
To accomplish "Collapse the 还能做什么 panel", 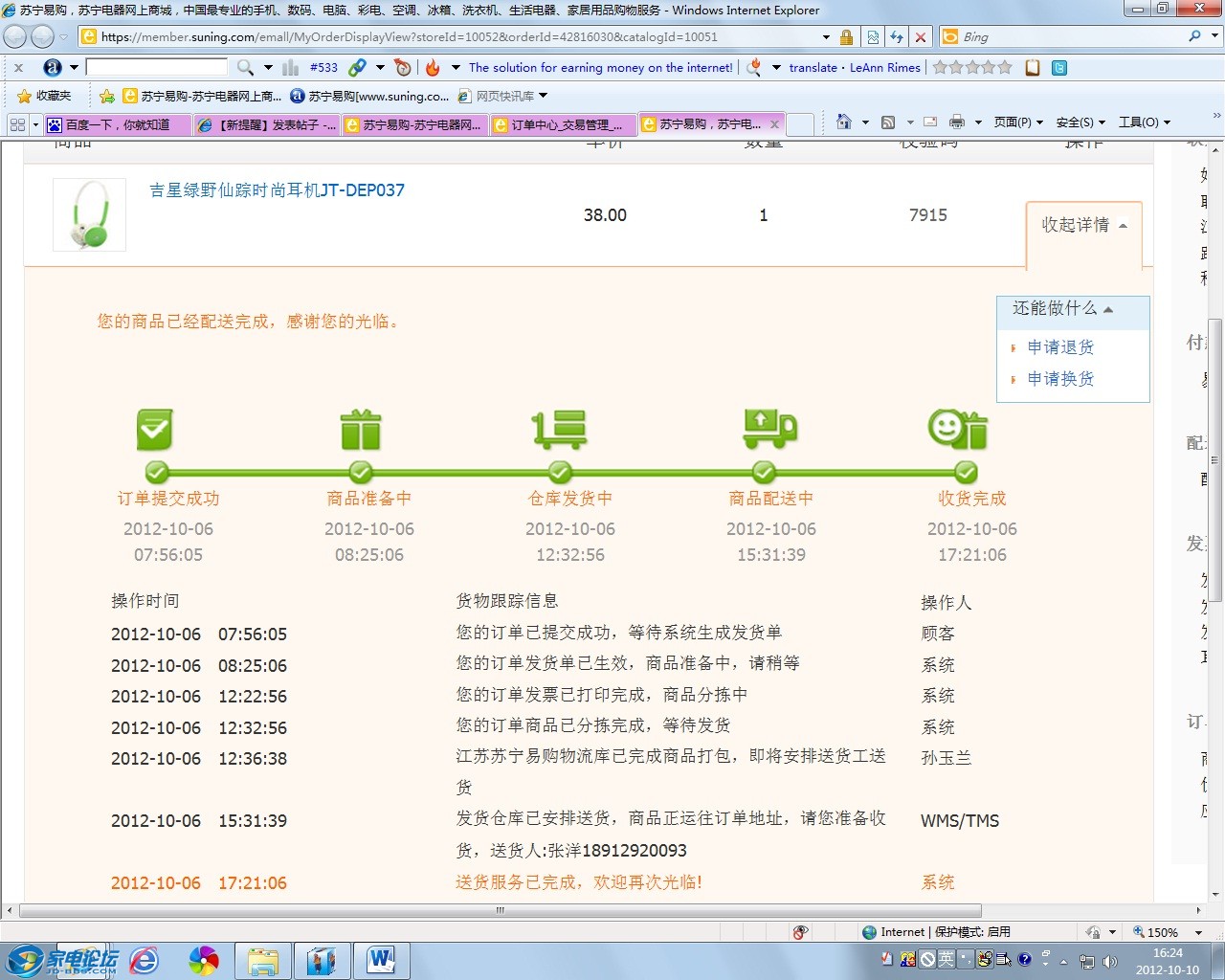I will point(1062,308).
